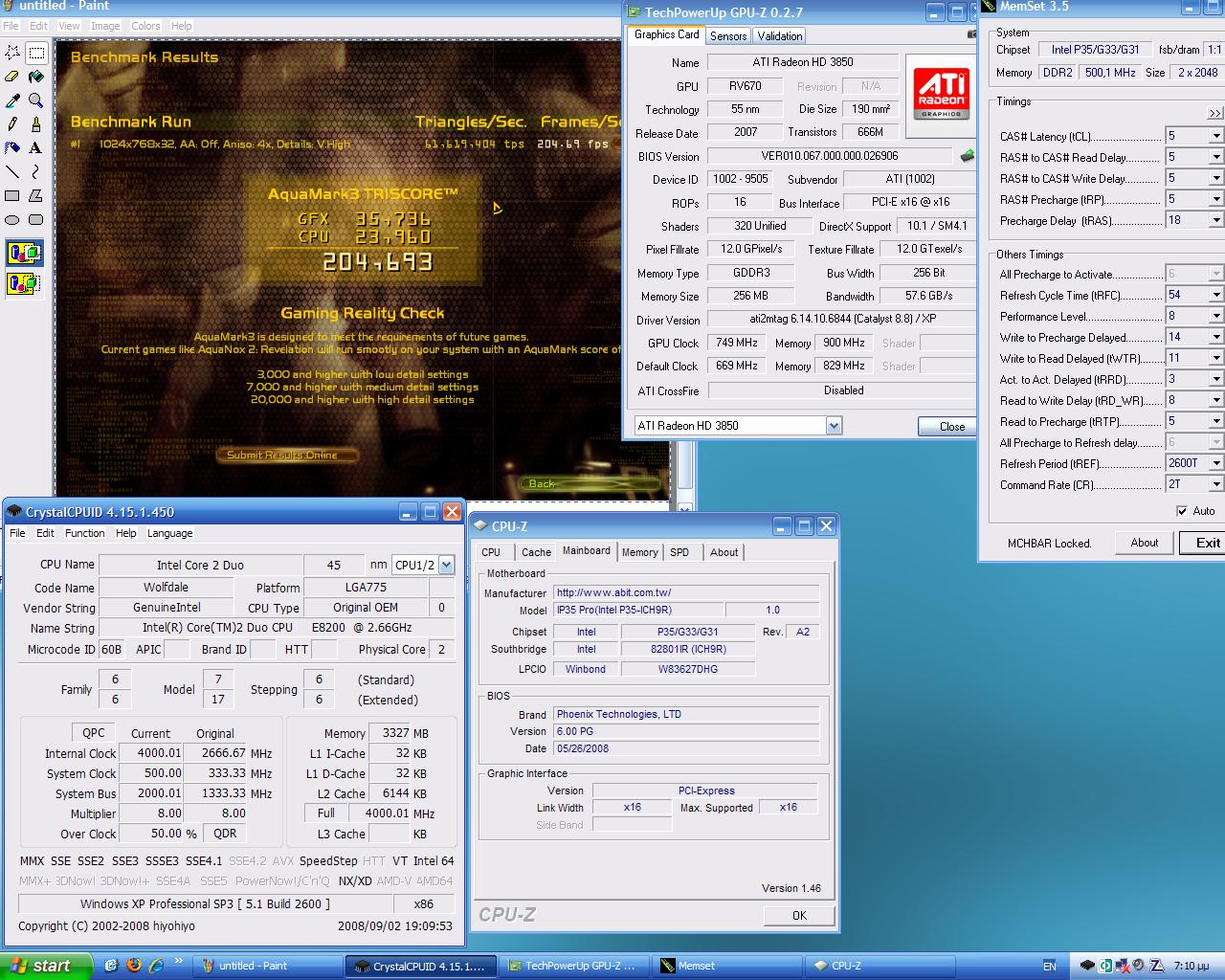Switch to TechPowerUp GPU-Z taskbar button
The image size is (1225, 980).
(572, 966)
